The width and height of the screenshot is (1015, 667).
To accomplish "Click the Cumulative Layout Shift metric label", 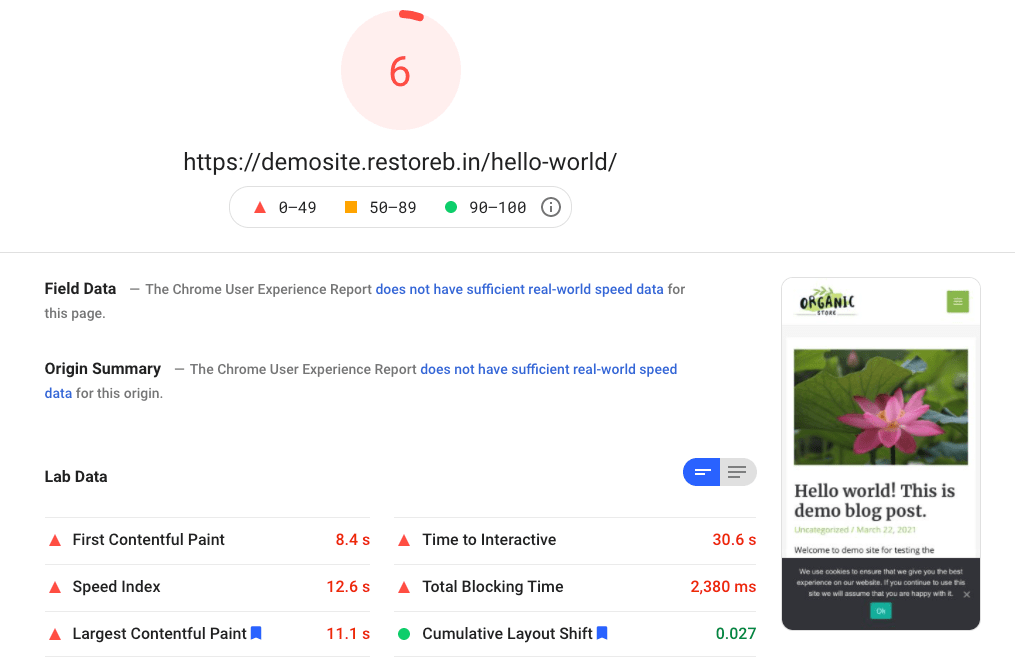I will point(508,633).
